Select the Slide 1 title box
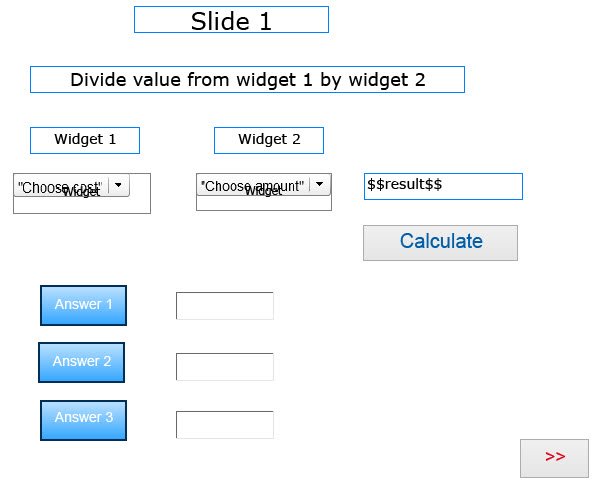Viewport: 603px width, 498px height. (x=231, y=20)
